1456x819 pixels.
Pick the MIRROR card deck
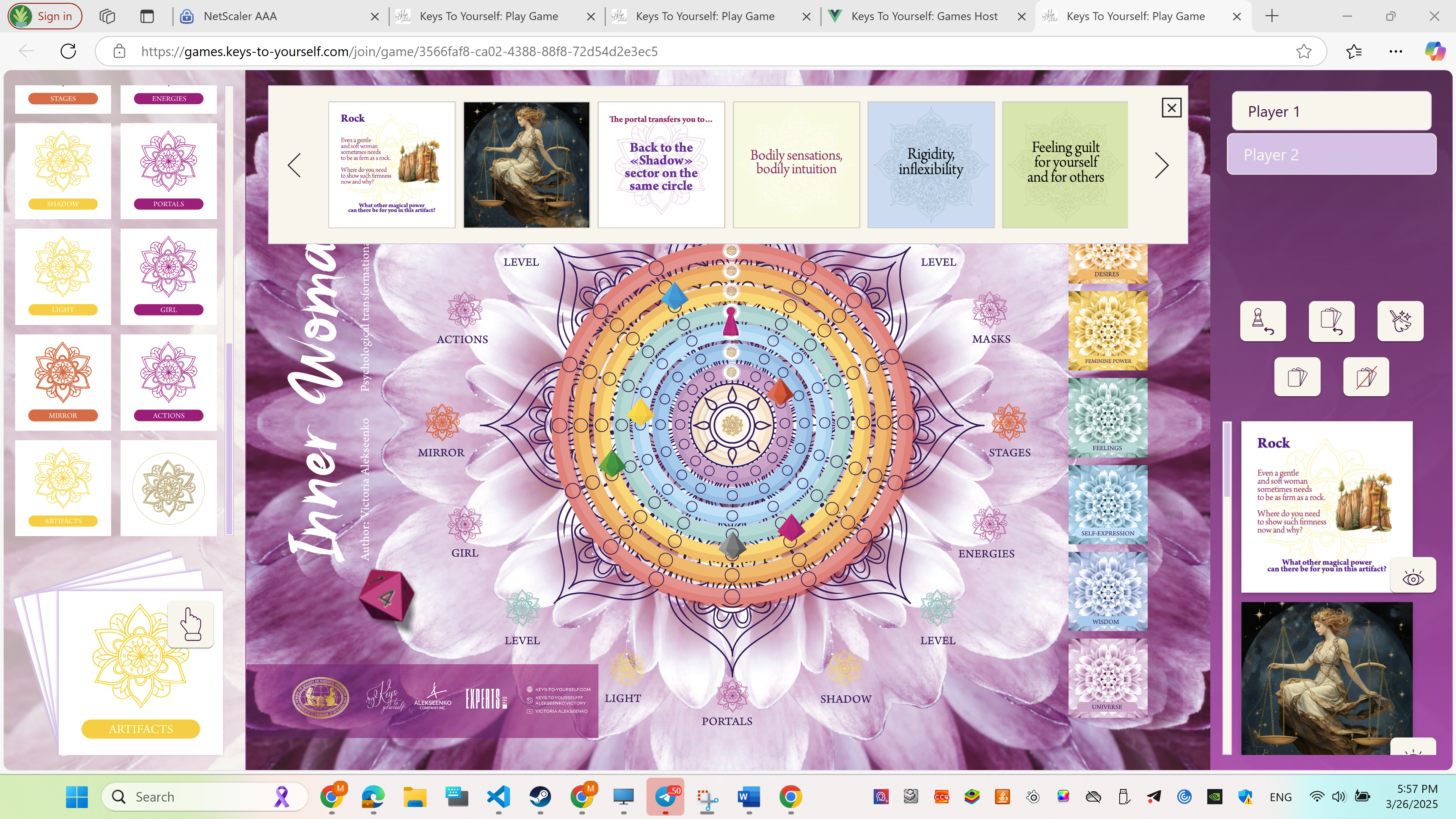[63, 381]
